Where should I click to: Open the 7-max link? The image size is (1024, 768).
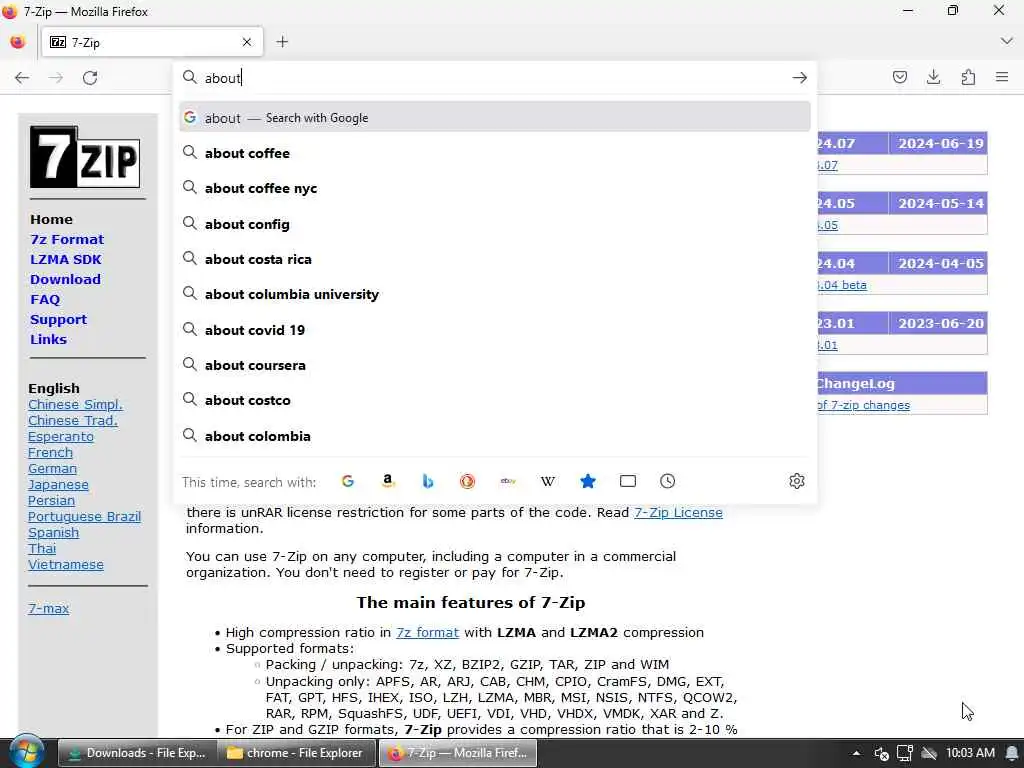click(48, 609)
